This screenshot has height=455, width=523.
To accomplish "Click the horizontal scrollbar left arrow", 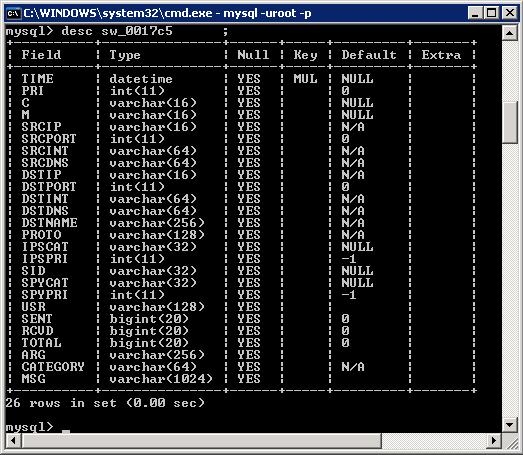I will coord(13,440).
